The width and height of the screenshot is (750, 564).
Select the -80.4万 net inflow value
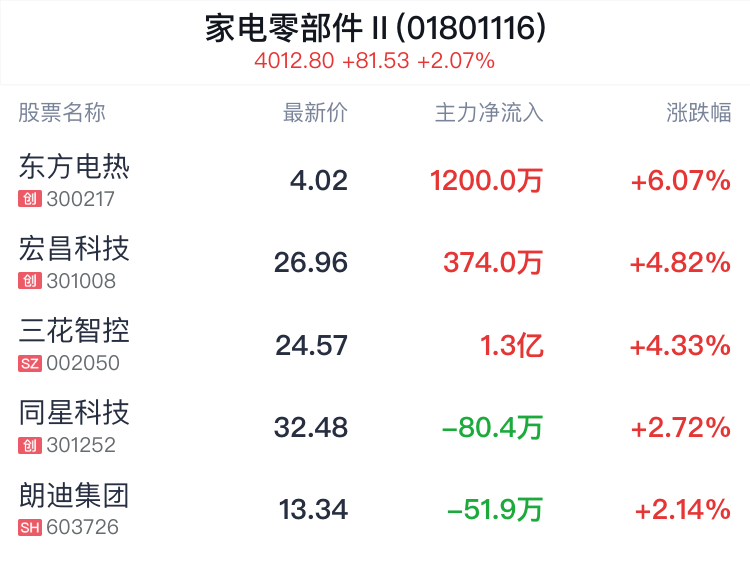tap(492, 428)
